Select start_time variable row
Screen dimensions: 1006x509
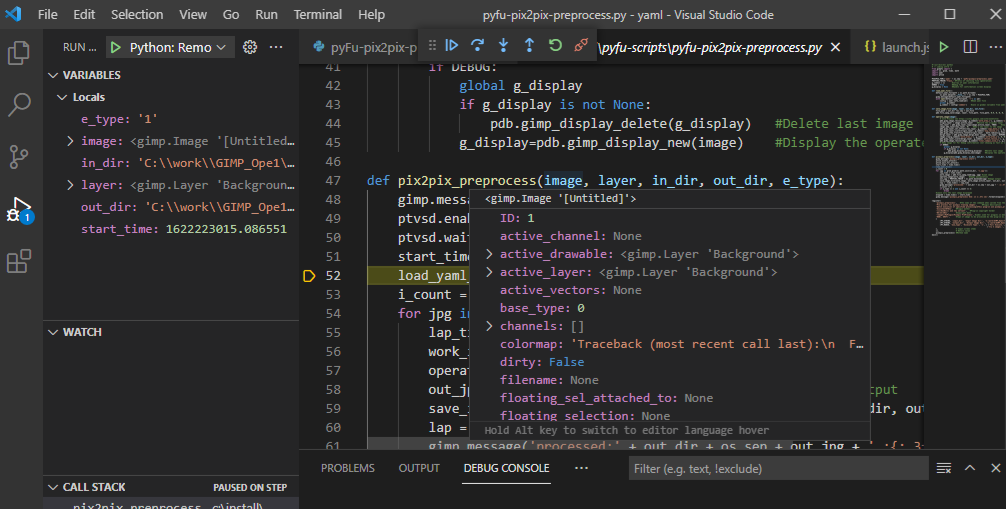click(171, 229)
